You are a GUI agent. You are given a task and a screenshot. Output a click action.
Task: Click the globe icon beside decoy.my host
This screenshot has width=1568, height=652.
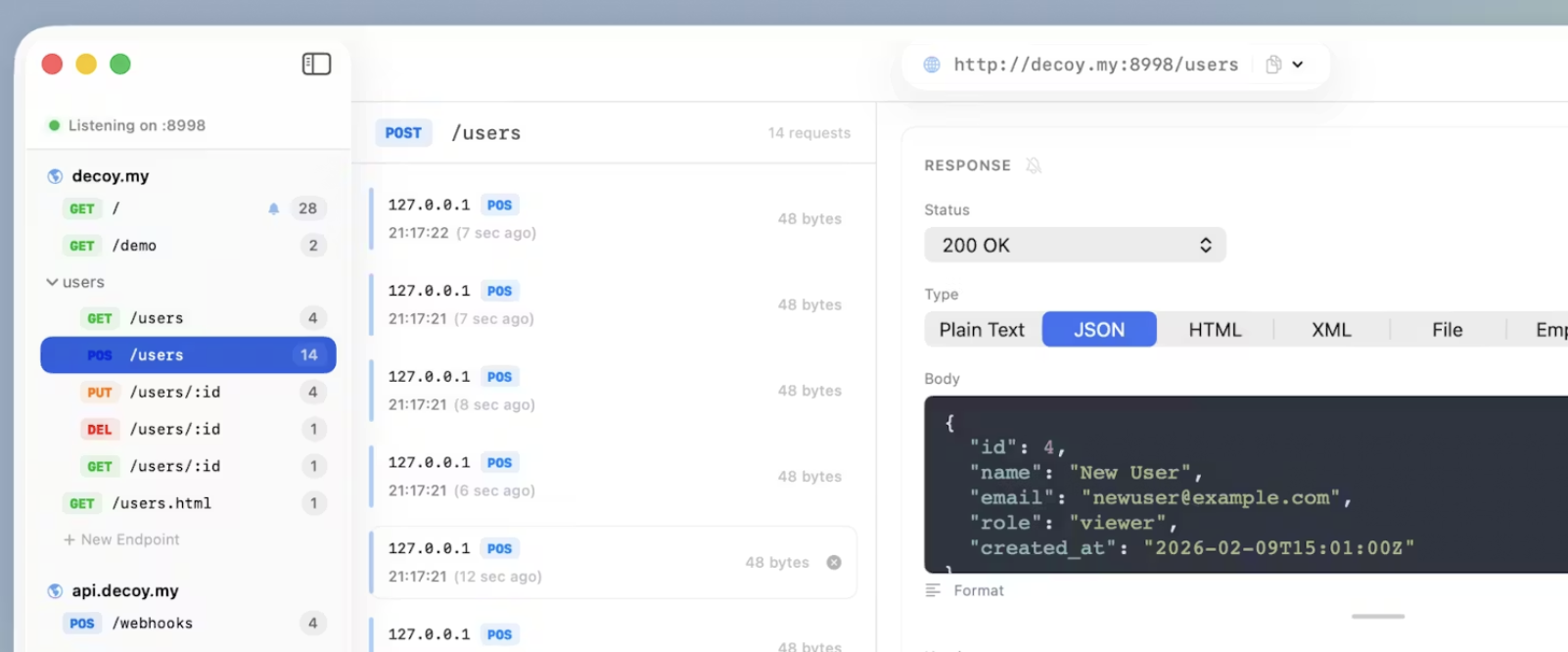[x=55, y=176]
